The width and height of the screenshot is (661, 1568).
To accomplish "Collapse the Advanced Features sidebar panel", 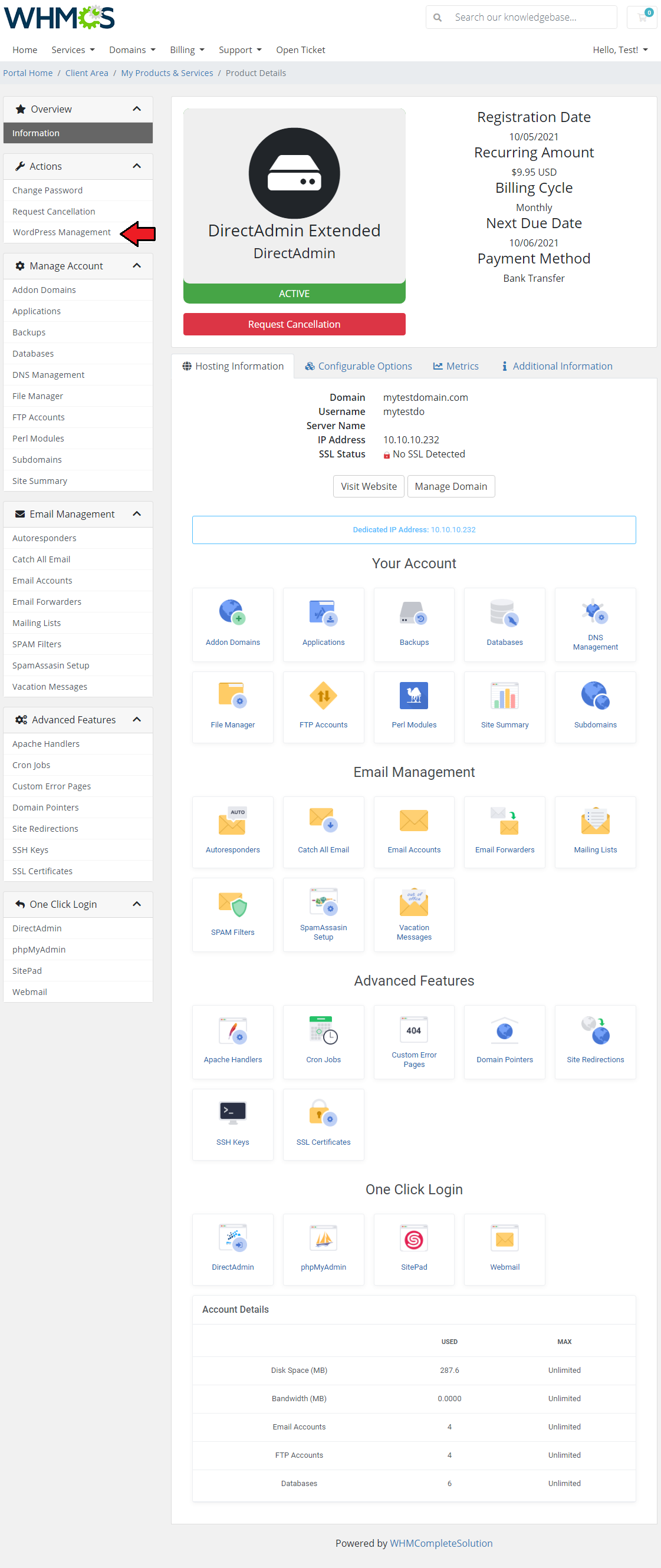I will [137, 720].
